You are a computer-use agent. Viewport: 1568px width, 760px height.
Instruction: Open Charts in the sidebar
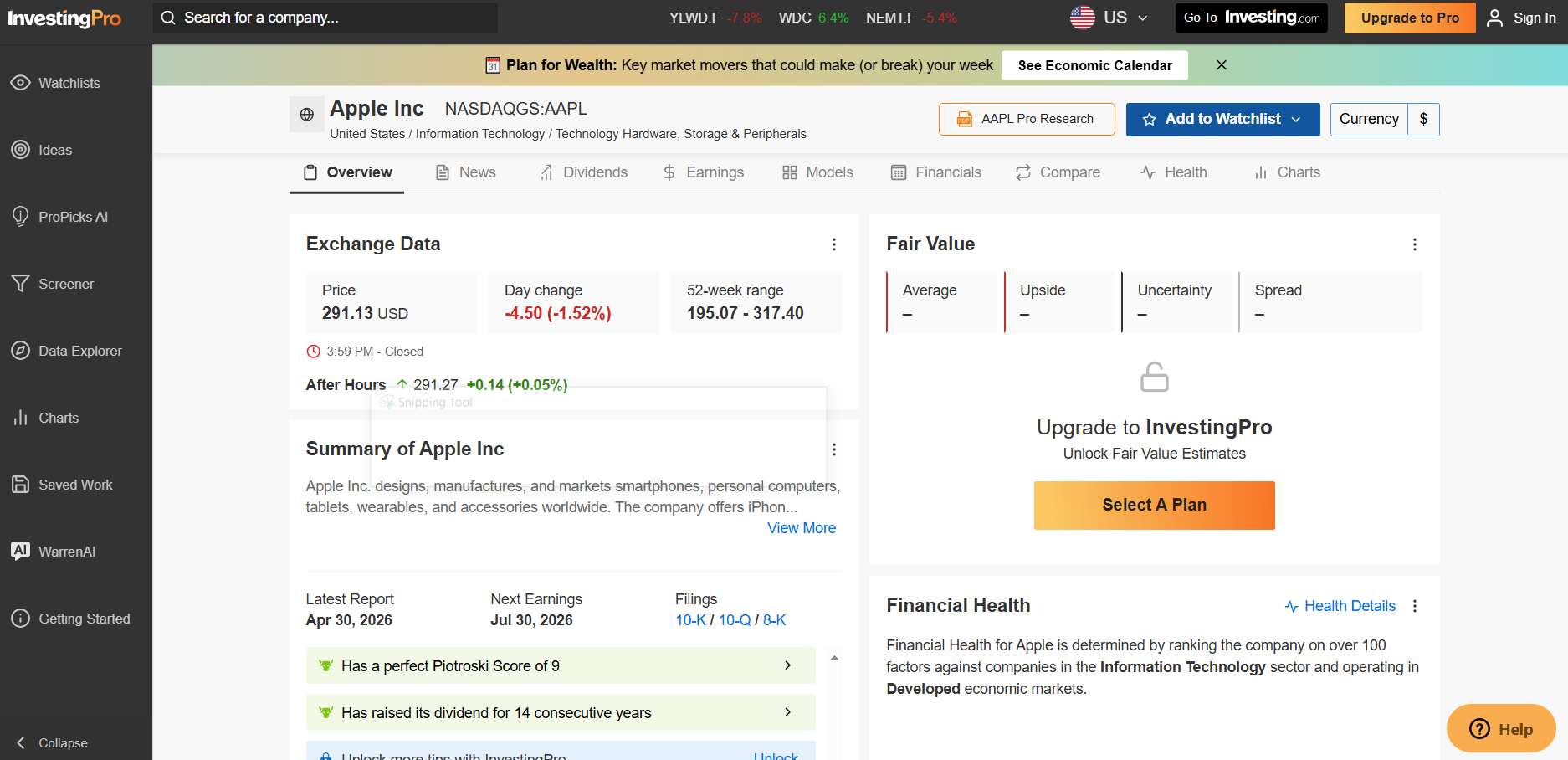tap(45, 418)
